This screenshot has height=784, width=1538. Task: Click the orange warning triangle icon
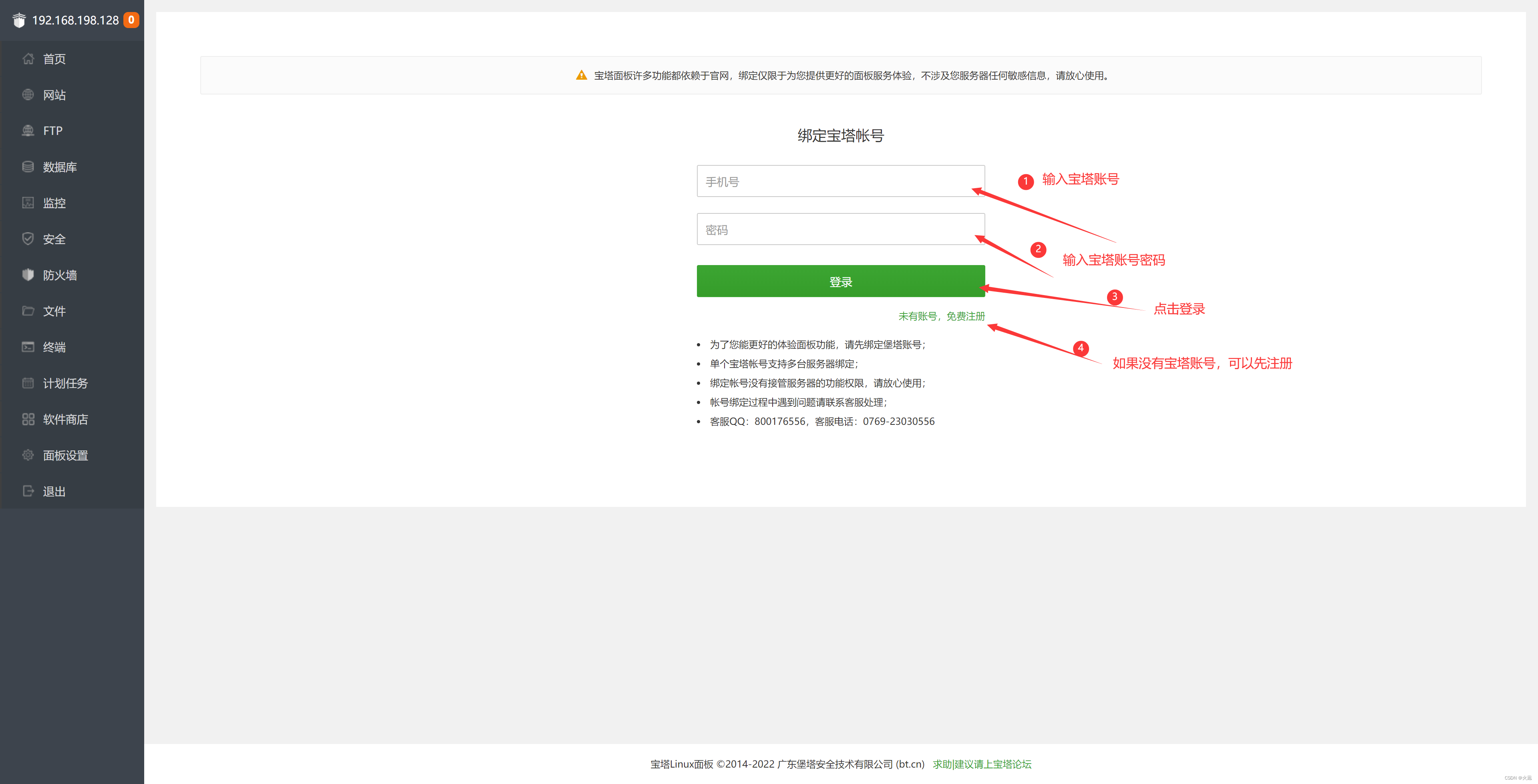coord(581,75)
